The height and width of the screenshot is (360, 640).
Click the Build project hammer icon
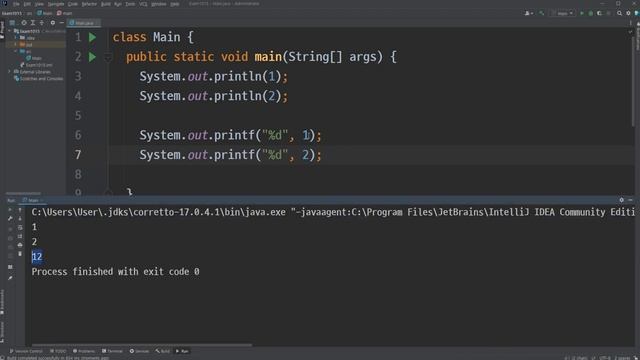[x=542, y=13]
